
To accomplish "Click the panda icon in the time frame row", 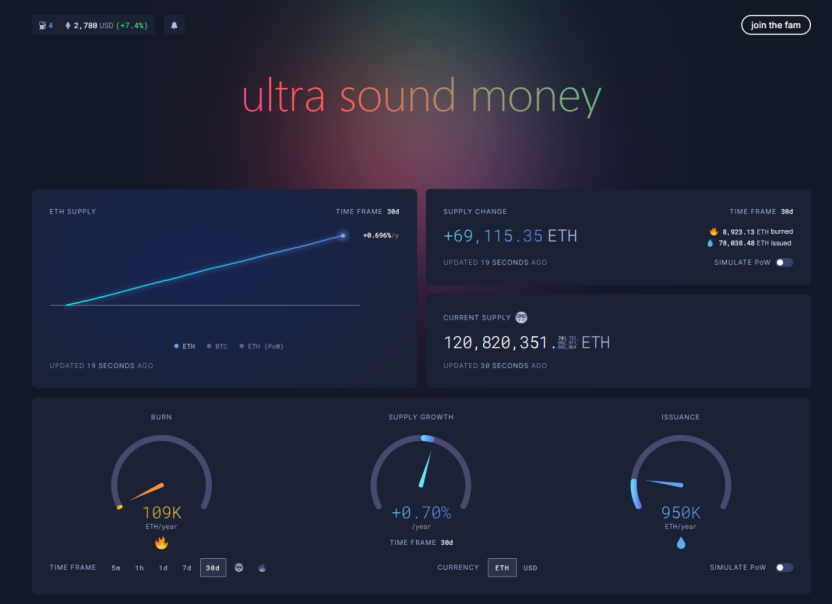I will pos(239,568).
